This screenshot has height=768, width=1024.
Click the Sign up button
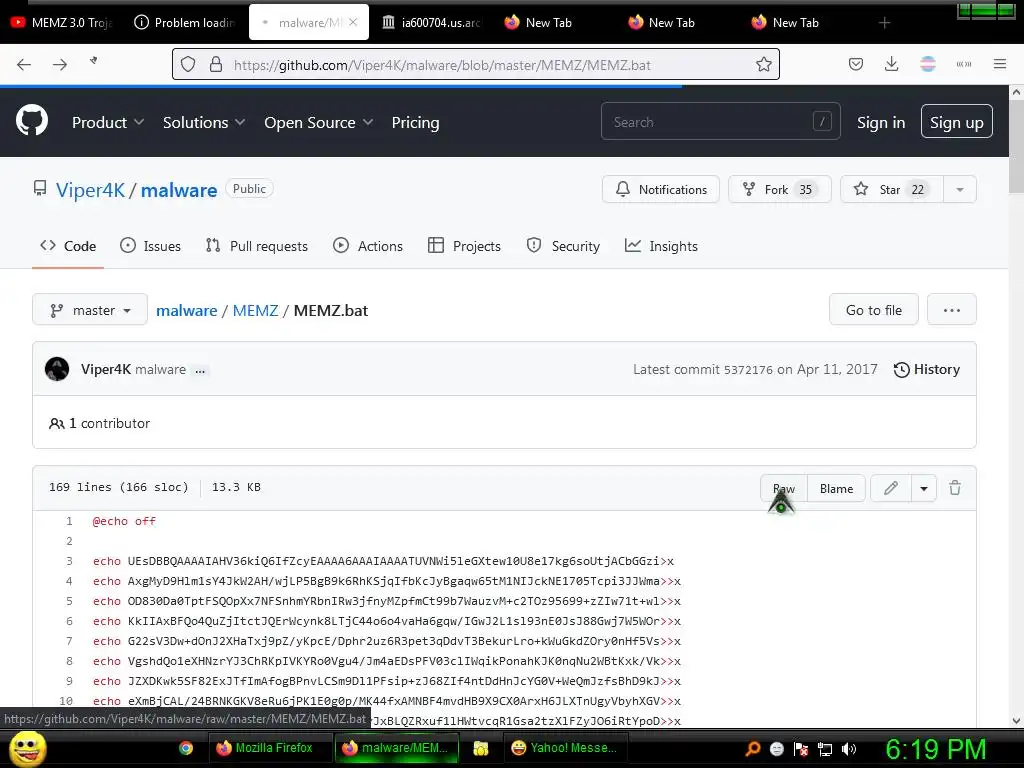pos(957,121)
